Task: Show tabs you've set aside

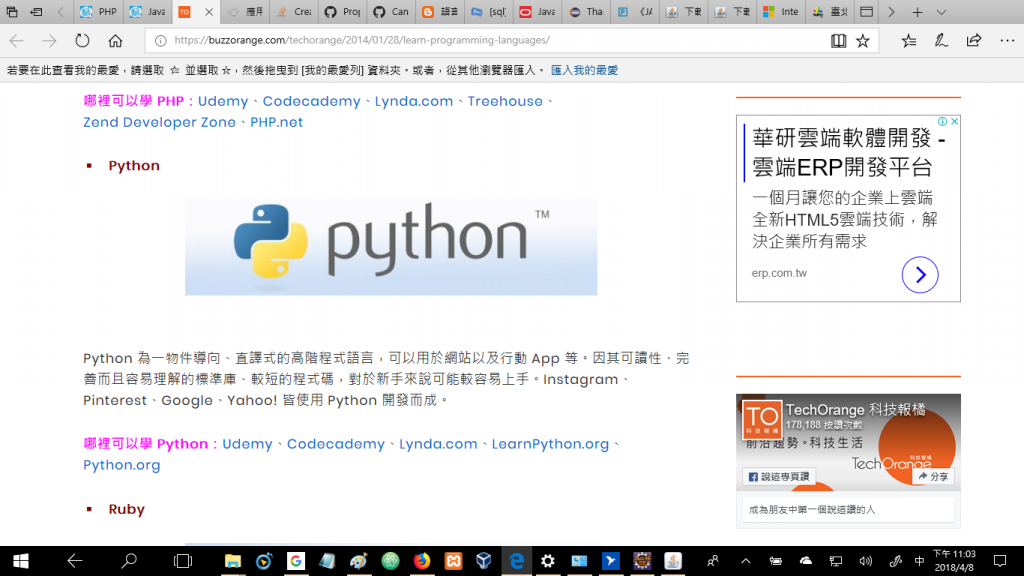Action: (x=12, y=12)
